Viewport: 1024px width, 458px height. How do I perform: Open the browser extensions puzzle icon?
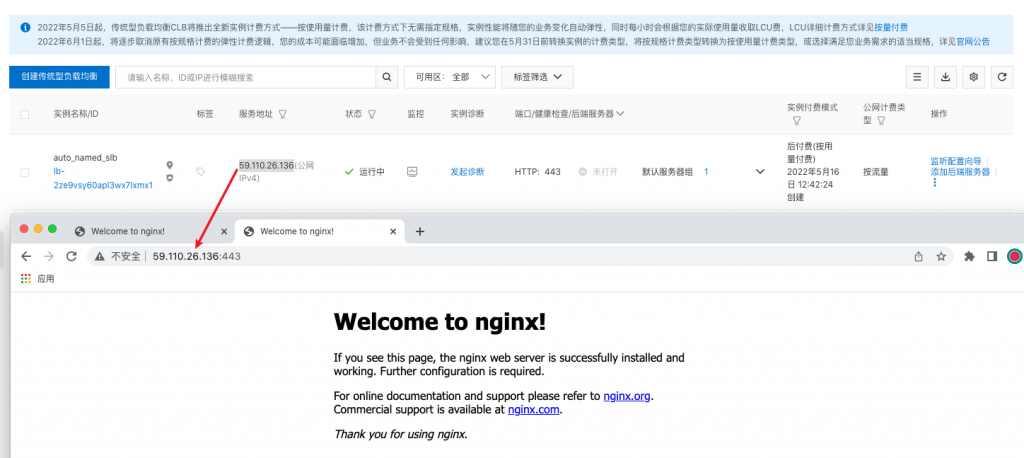[x=970, y=257]
